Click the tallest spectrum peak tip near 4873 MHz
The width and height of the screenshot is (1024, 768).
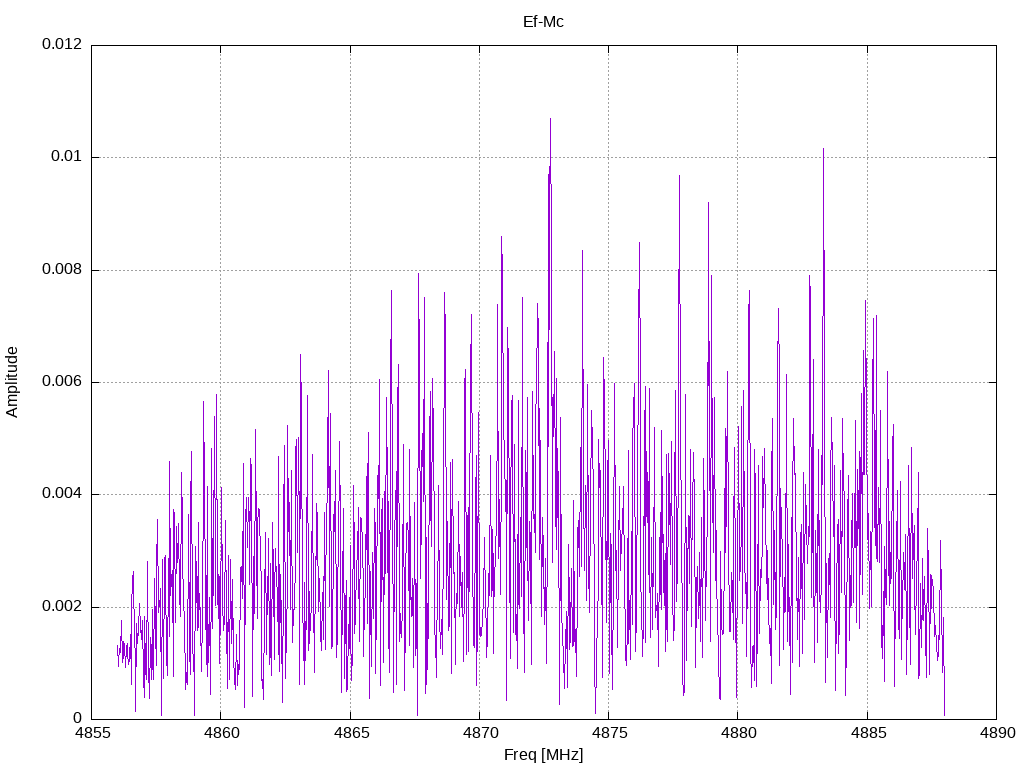coord(550,119)
